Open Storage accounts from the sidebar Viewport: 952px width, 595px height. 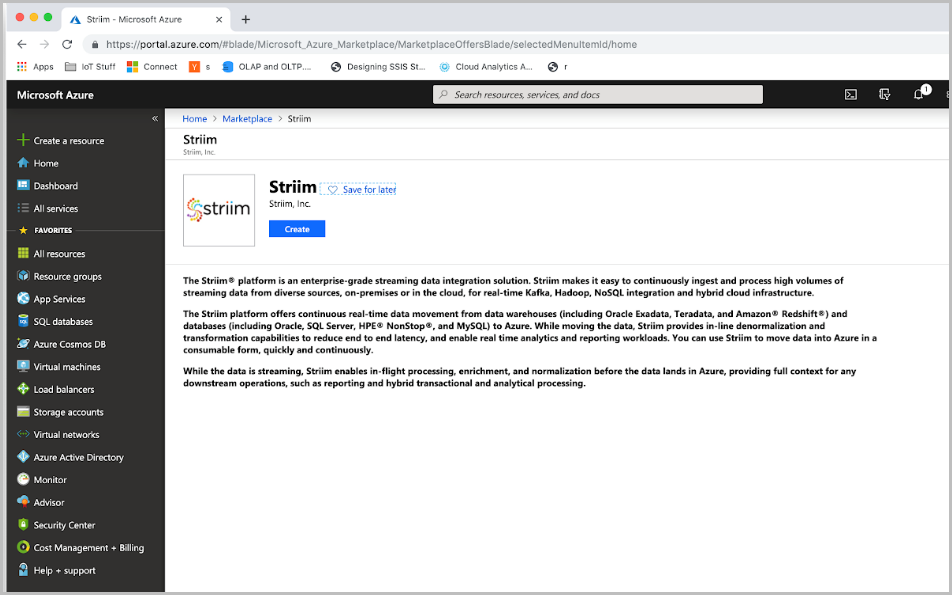pos(68,411)
